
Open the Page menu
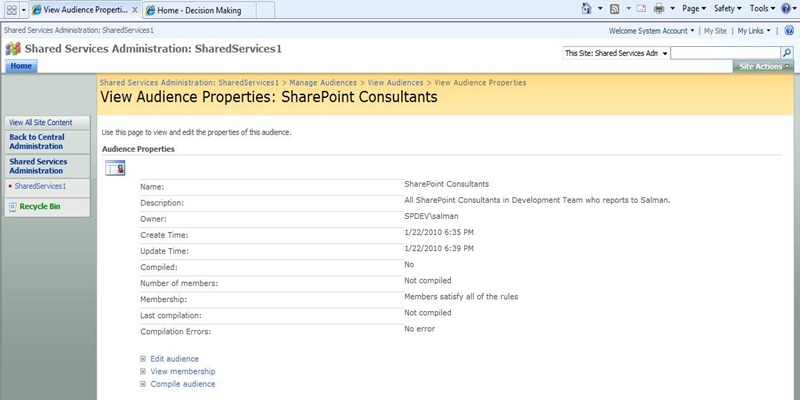[694, 8]
